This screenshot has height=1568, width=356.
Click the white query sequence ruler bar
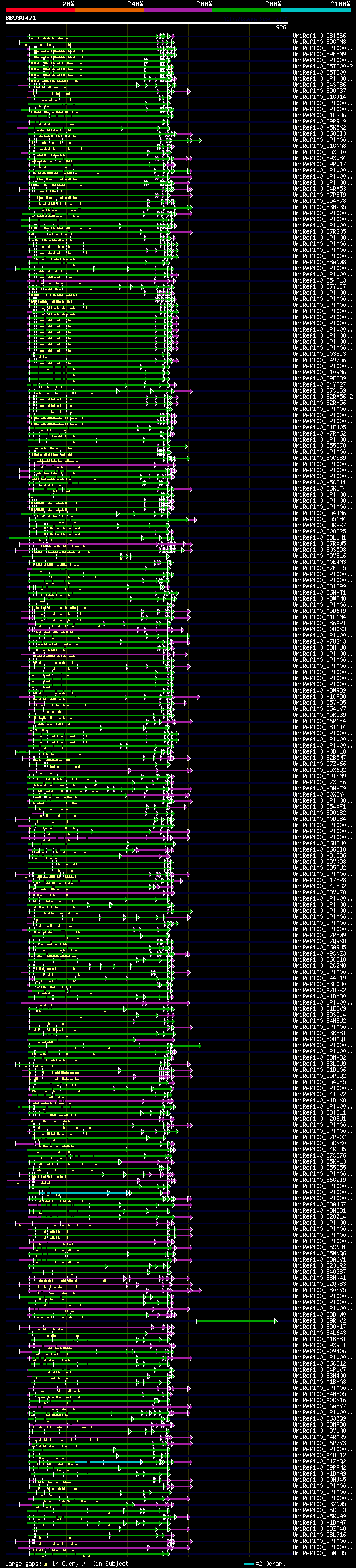pyautogui.click(x=147, y=23)
